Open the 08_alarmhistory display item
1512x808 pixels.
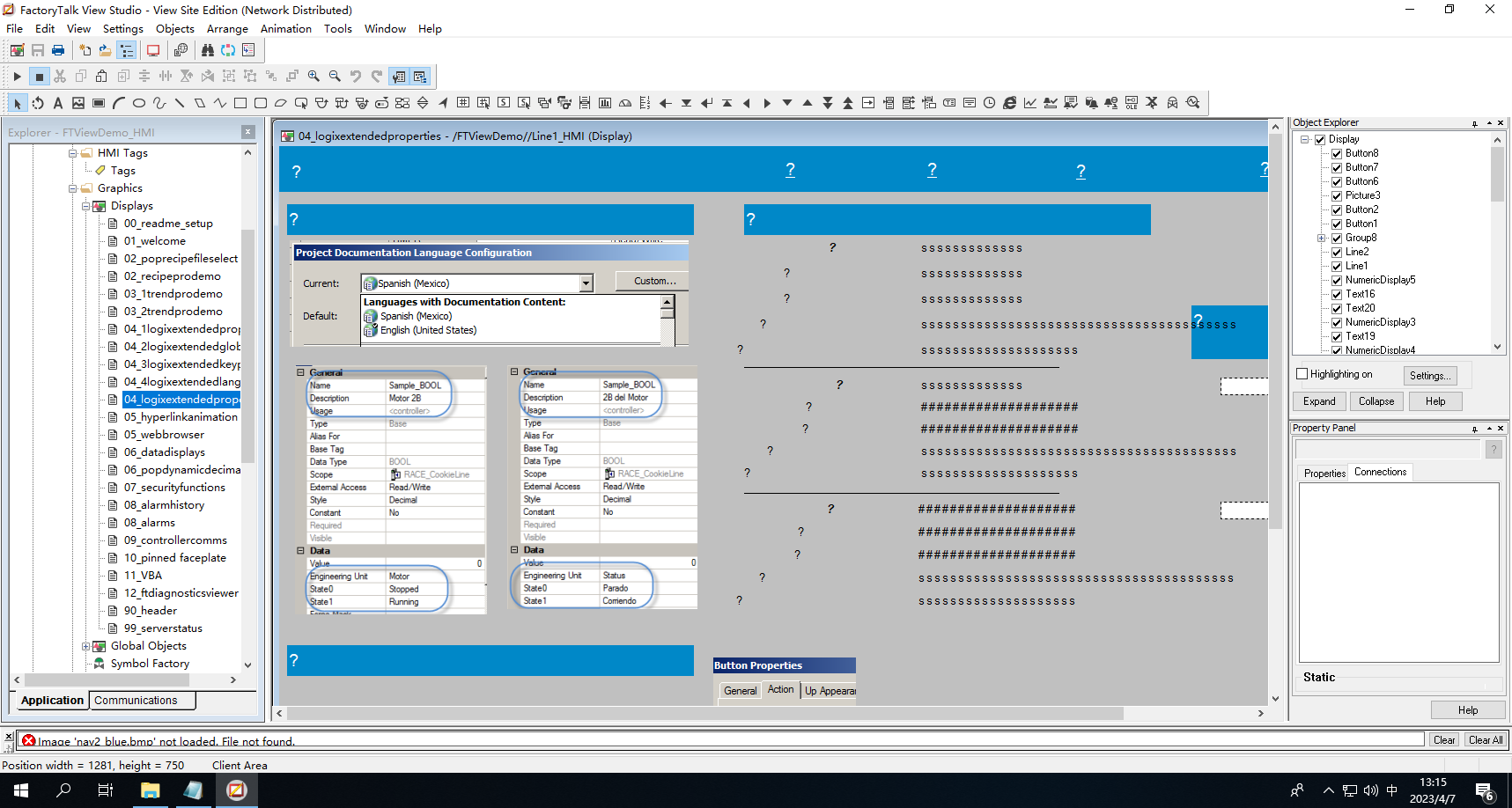pos(164,505)
